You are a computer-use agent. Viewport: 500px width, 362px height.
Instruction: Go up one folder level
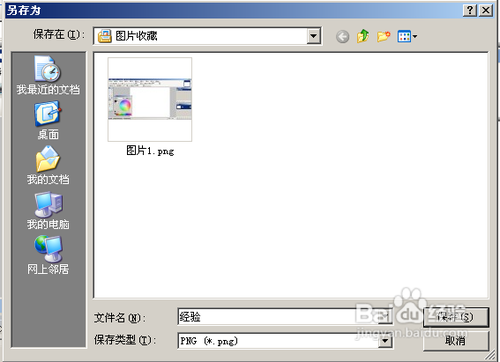pos(363,36)
